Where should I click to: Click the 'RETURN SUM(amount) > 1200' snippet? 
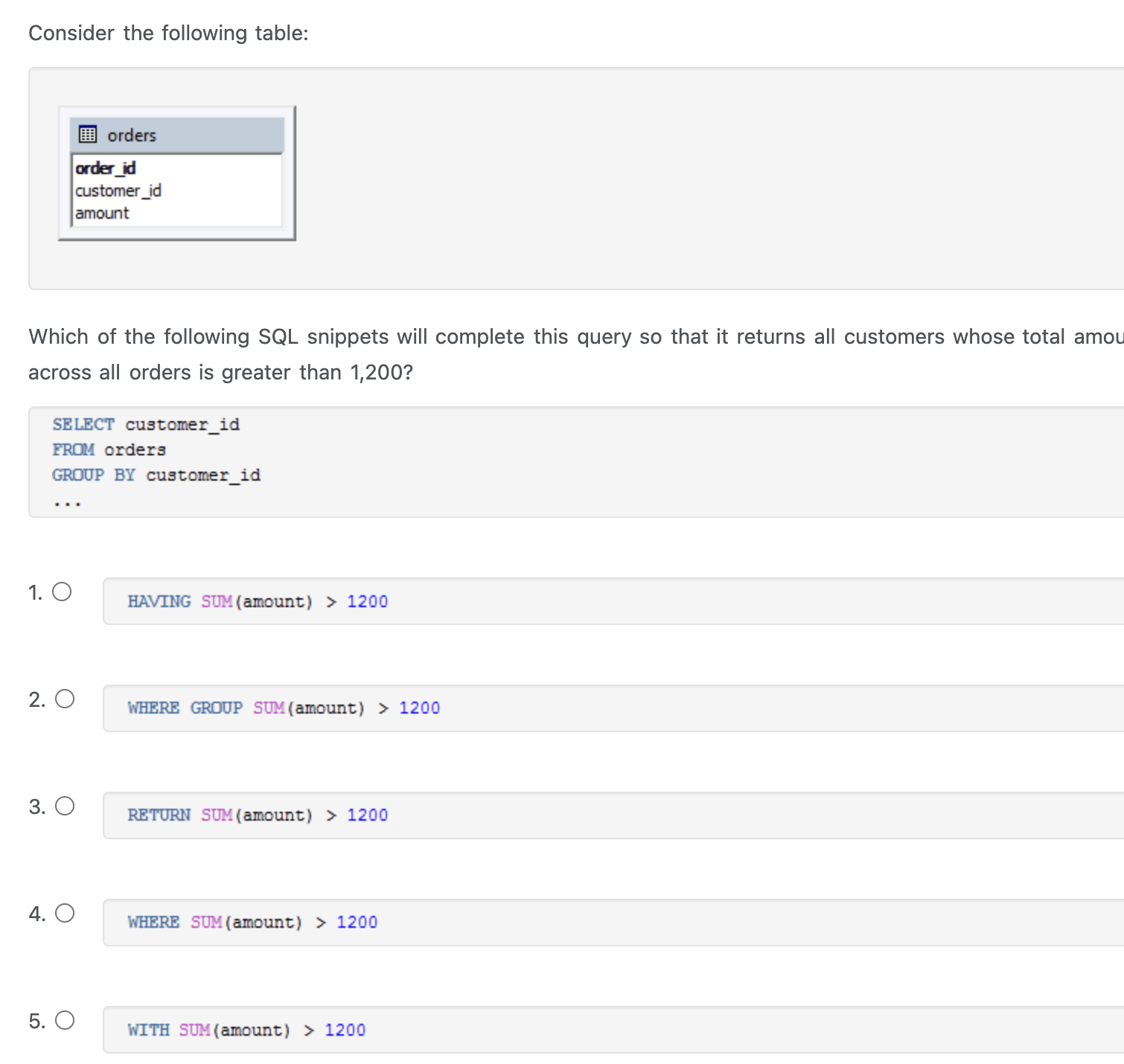click(258, 815)
